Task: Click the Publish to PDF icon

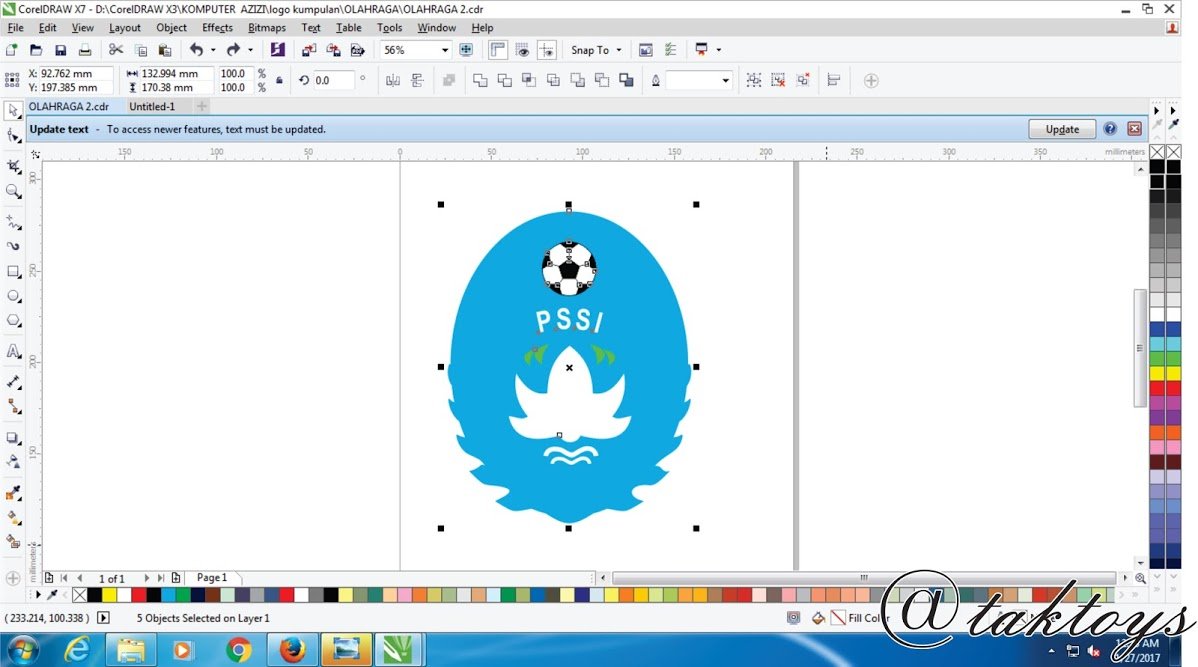Action: [x=358, y=50]
